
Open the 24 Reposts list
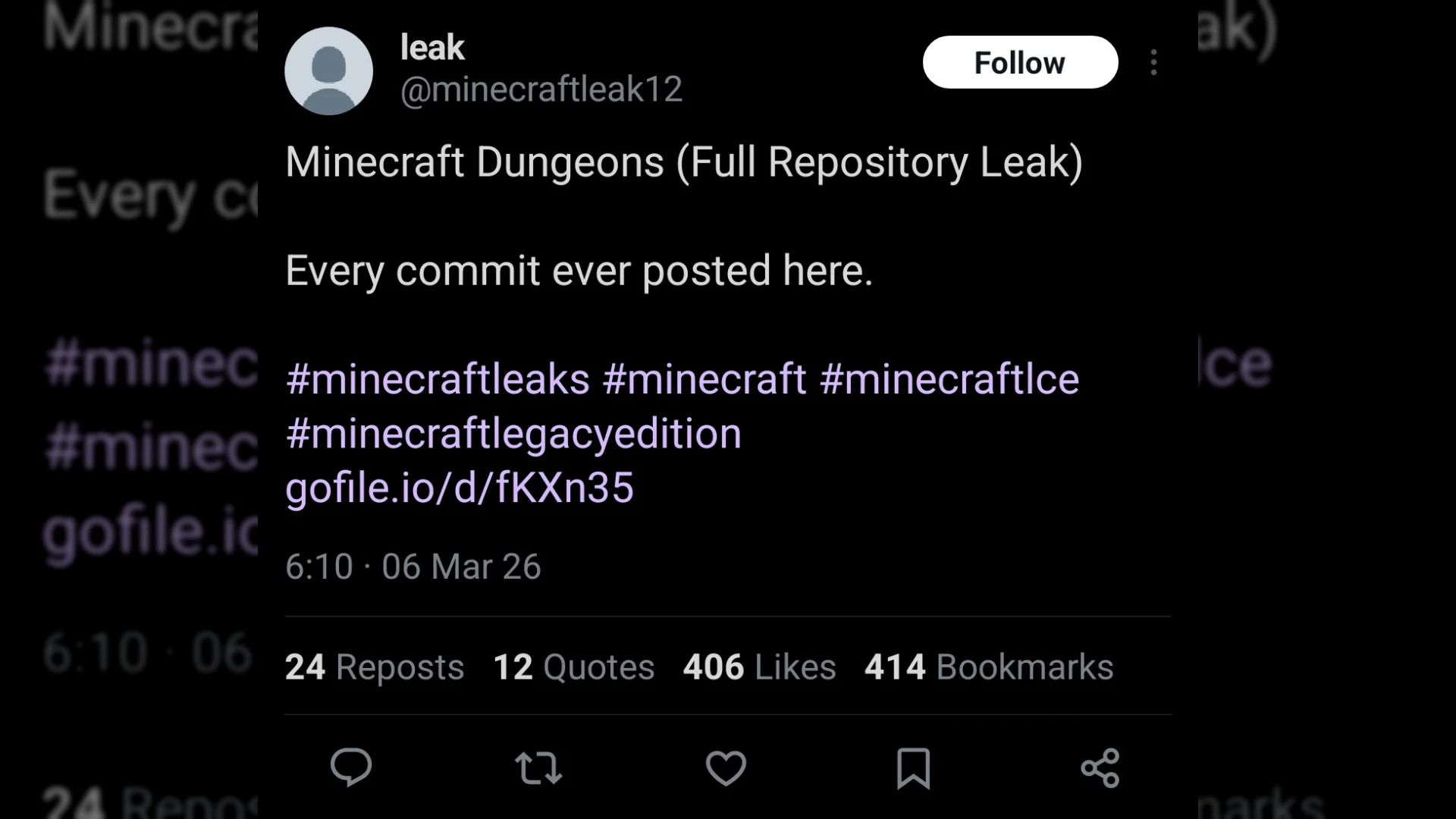point(374,667)
